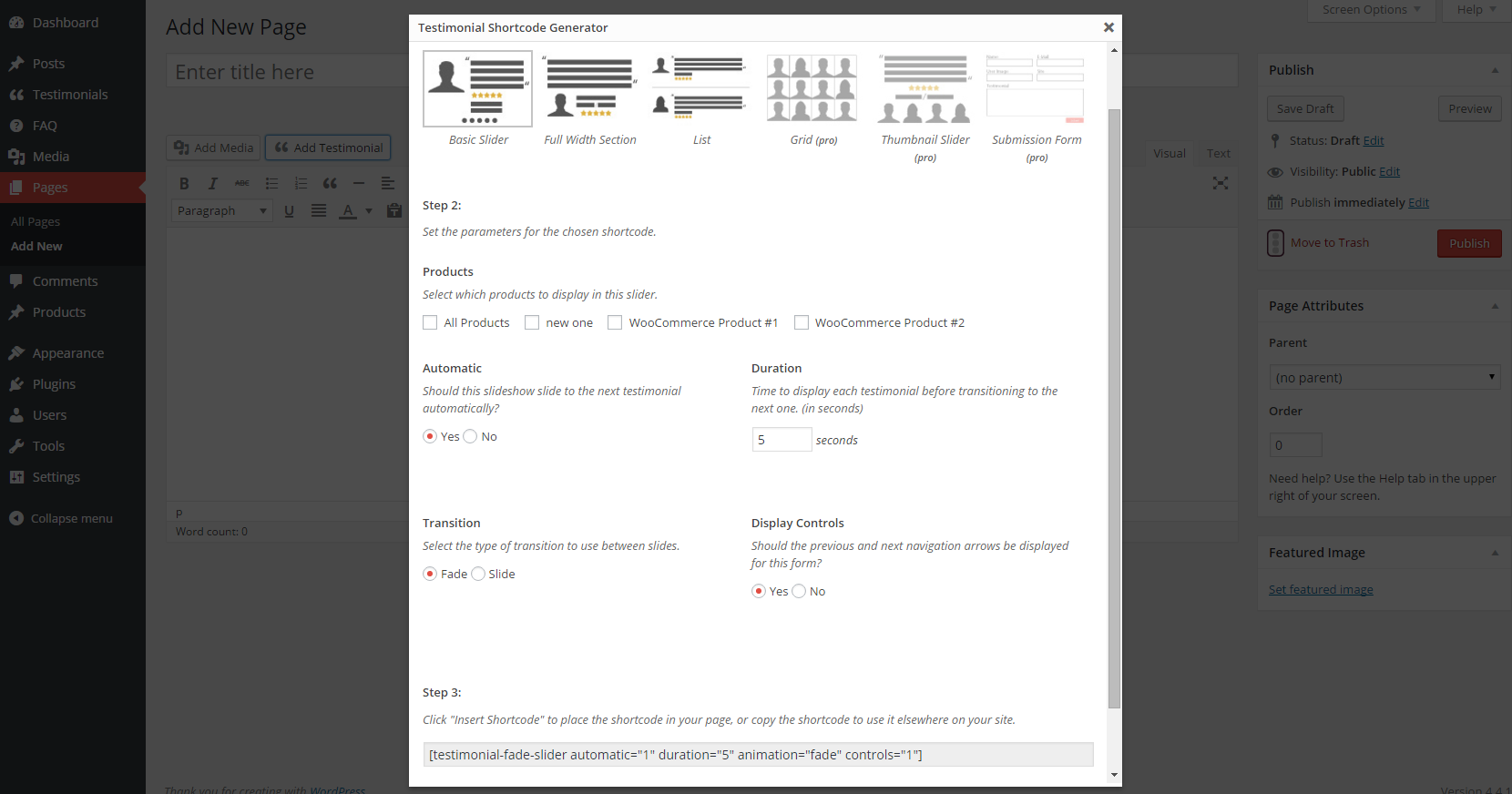Close the Testimonial Shortcode Generator dialog
Image resolution: width=1512 pixels, height=794 pixels.
1108,27
